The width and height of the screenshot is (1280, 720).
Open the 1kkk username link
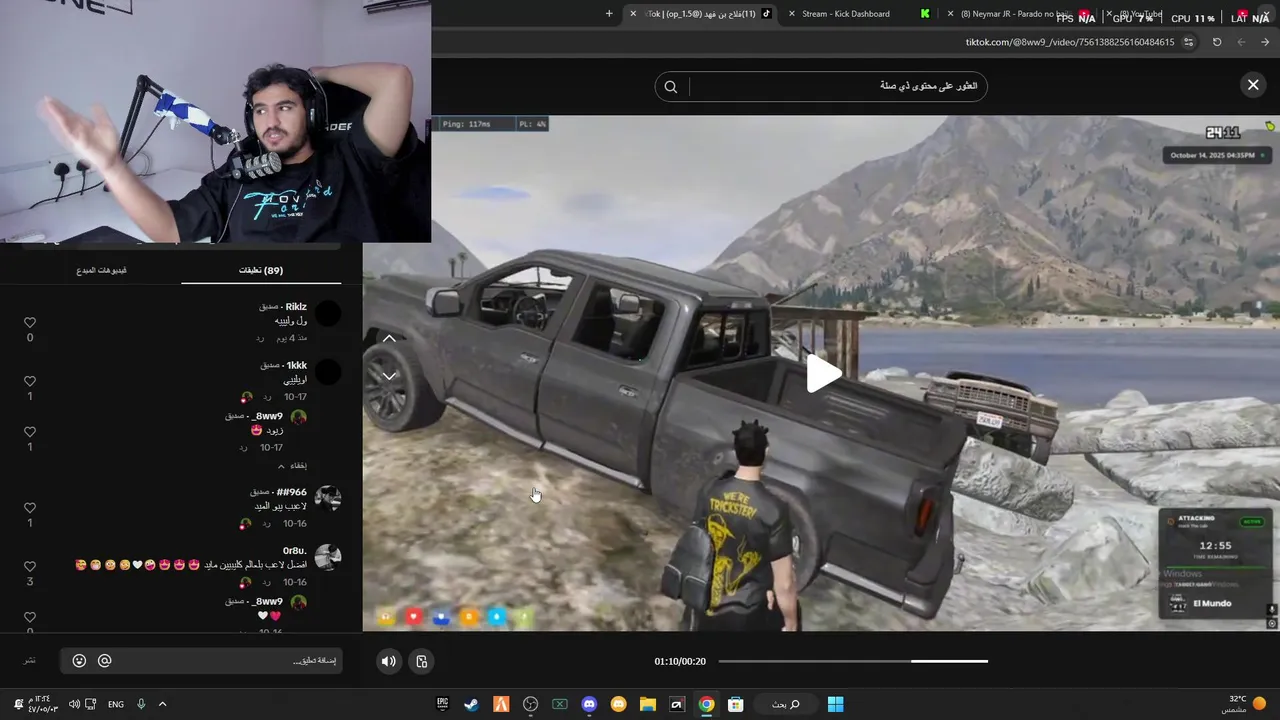297,365
